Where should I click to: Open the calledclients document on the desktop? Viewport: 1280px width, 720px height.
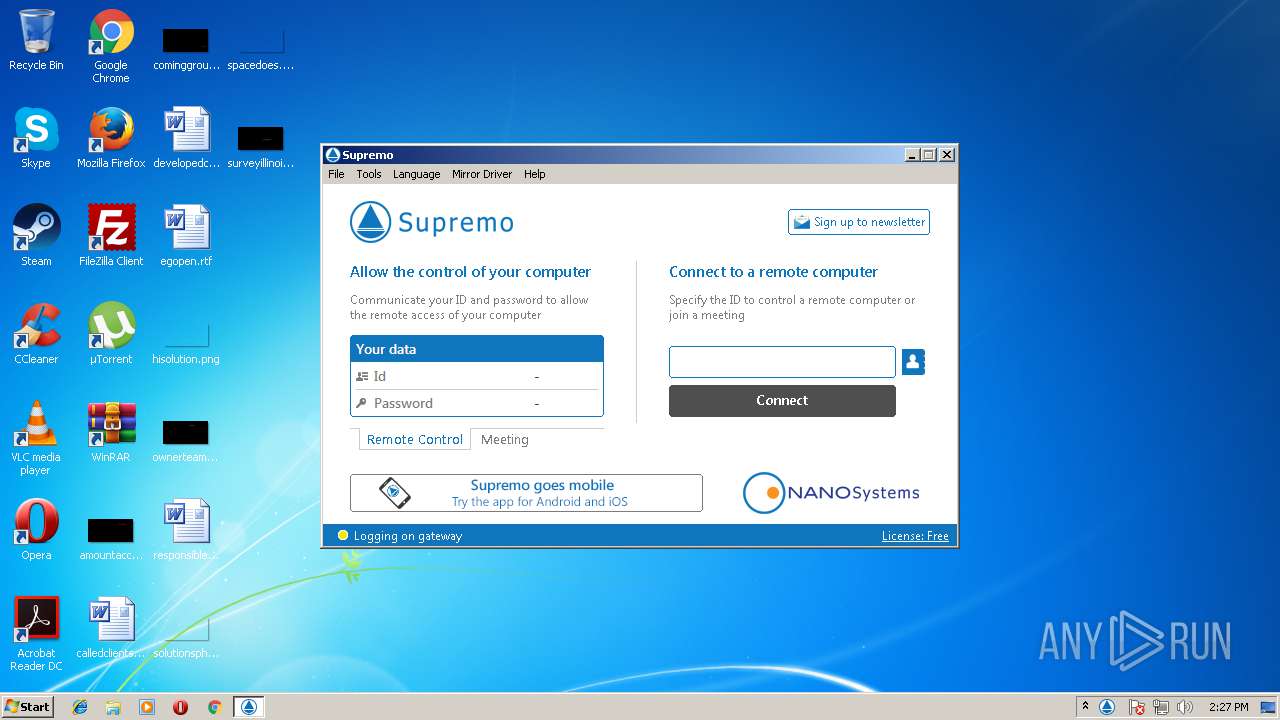tap(111, 628)
